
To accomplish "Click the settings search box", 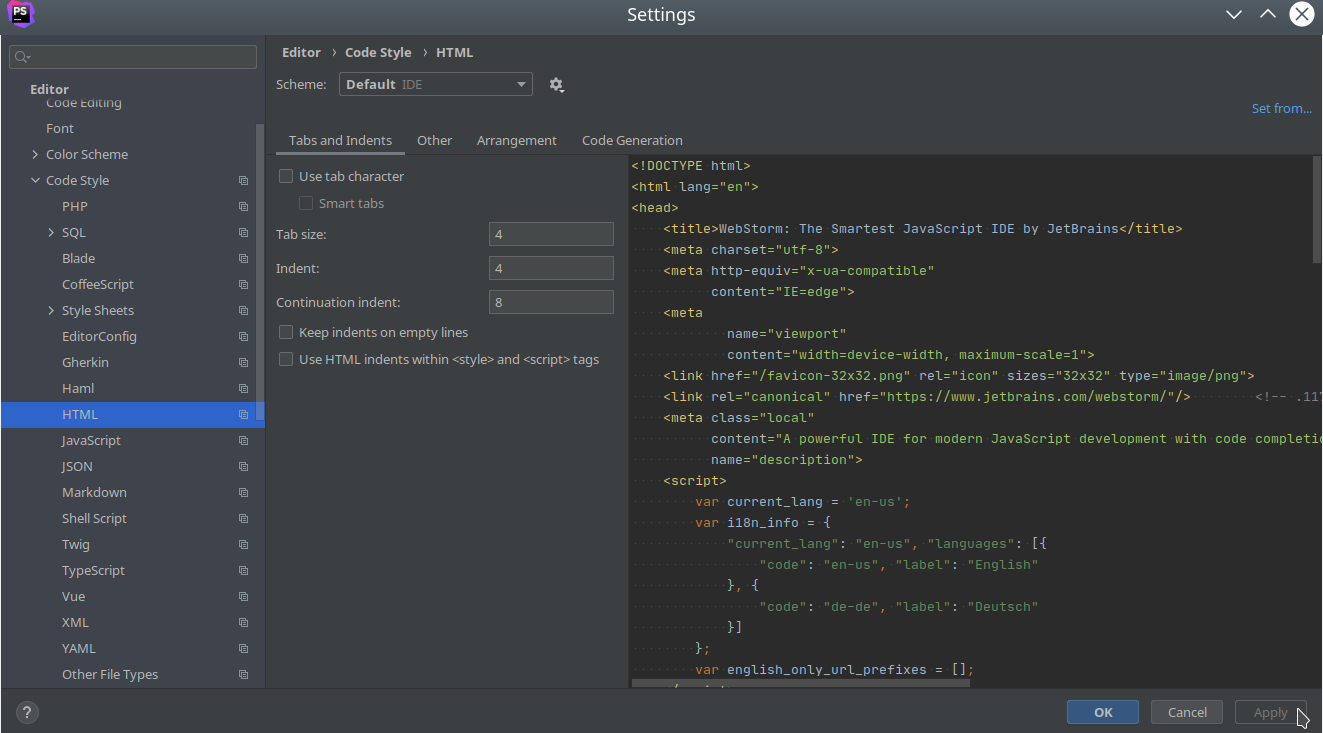I will tap(133, 57).
